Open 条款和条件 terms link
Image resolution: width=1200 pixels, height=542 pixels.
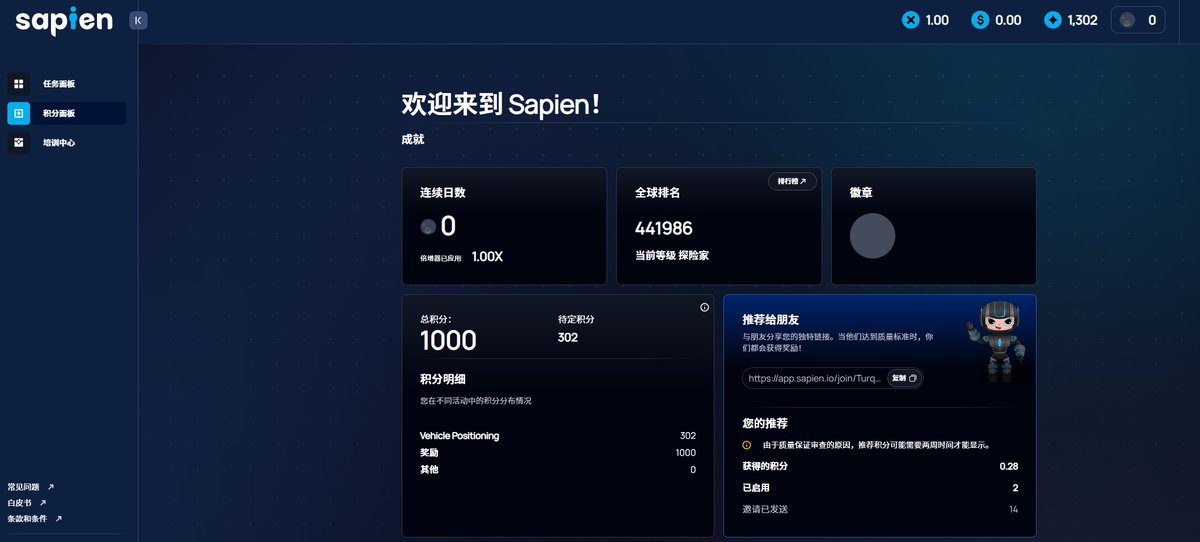[x=34, y=519]
